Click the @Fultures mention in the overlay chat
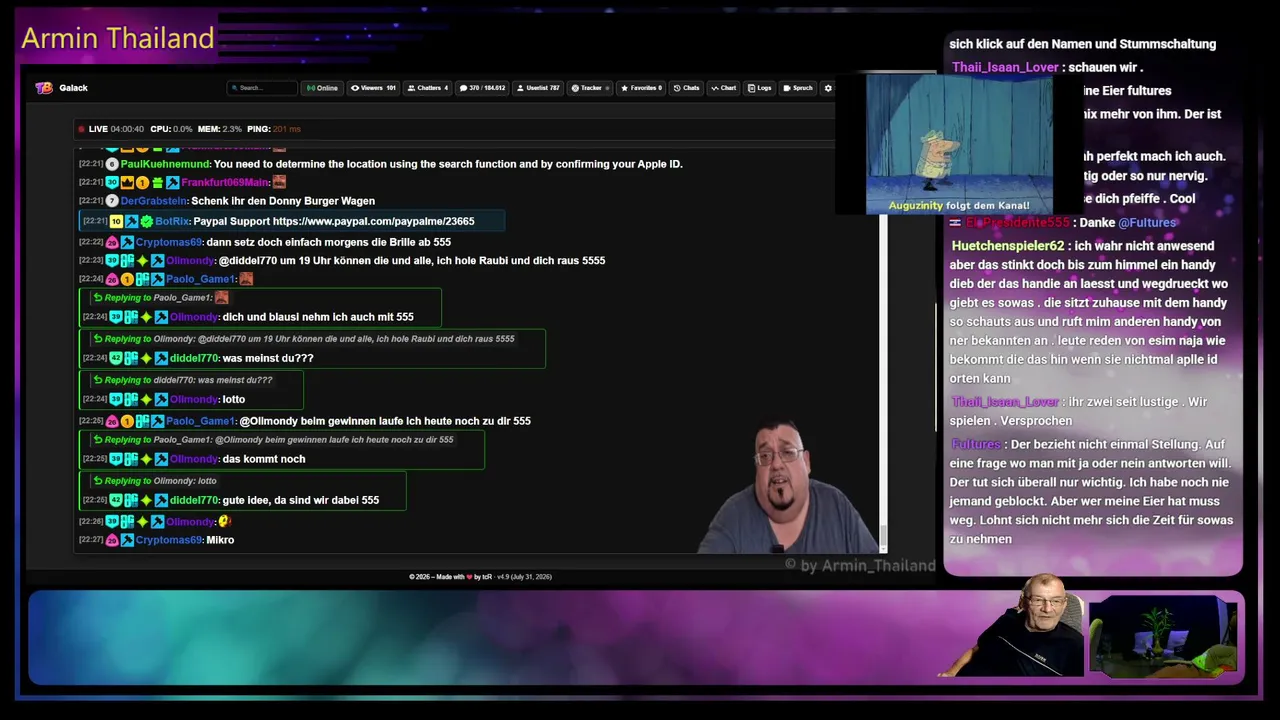This screenshot has width=1280, height=720. click(1147, 222)
